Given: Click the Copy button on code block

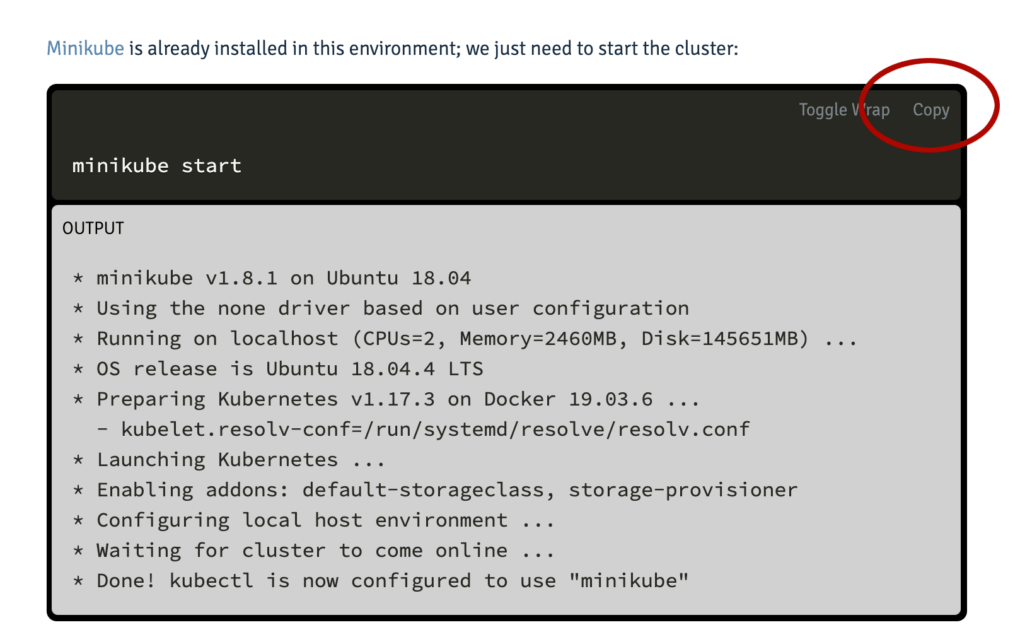Looking at the screenshot, I should pos(931,110).
